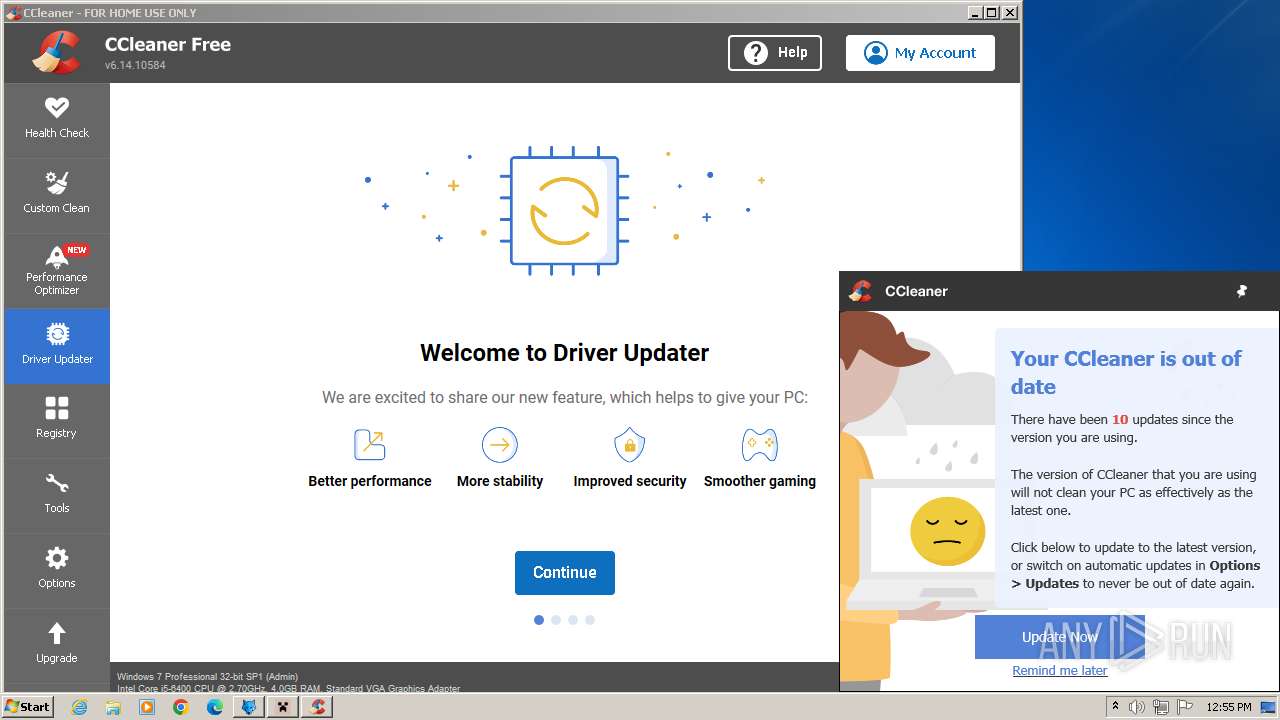Open the Custom Clean section
This screenshot has width=1280, height=720.
[x=57, y=195]
